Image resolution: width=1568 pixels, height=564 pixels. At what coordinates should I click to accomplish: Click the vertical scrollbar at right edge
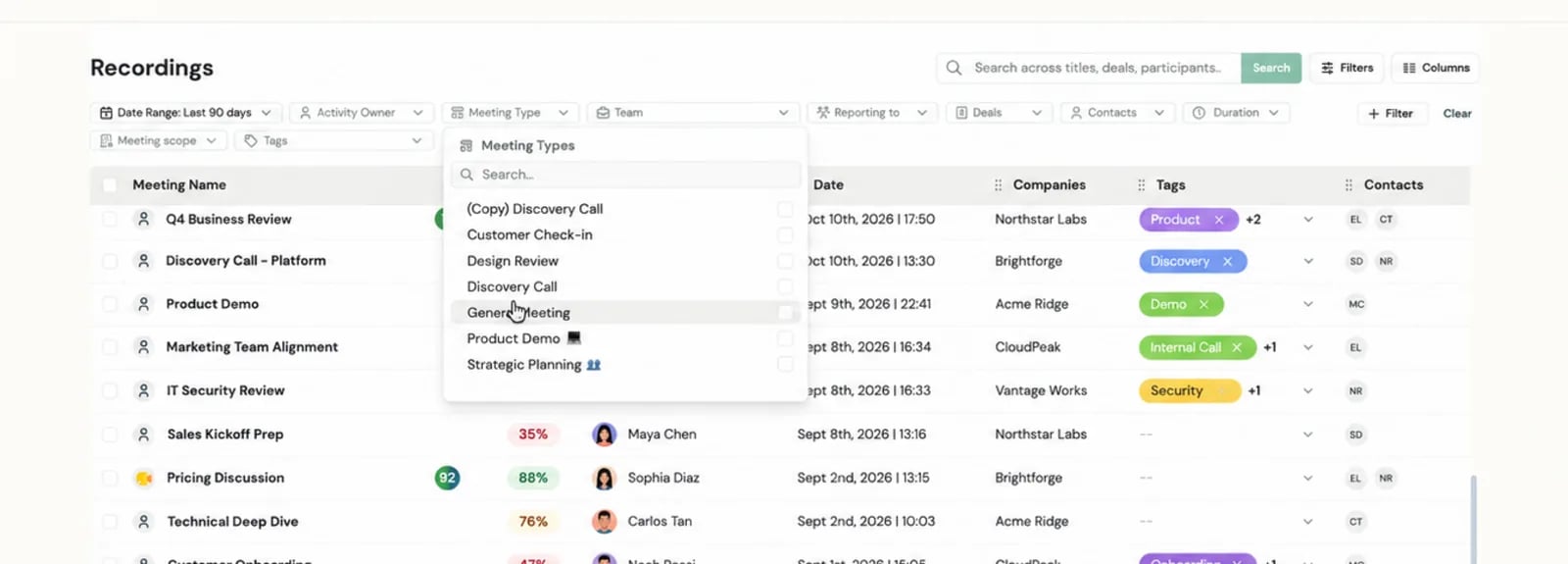pyautogui.click(x=1473, y=520)
